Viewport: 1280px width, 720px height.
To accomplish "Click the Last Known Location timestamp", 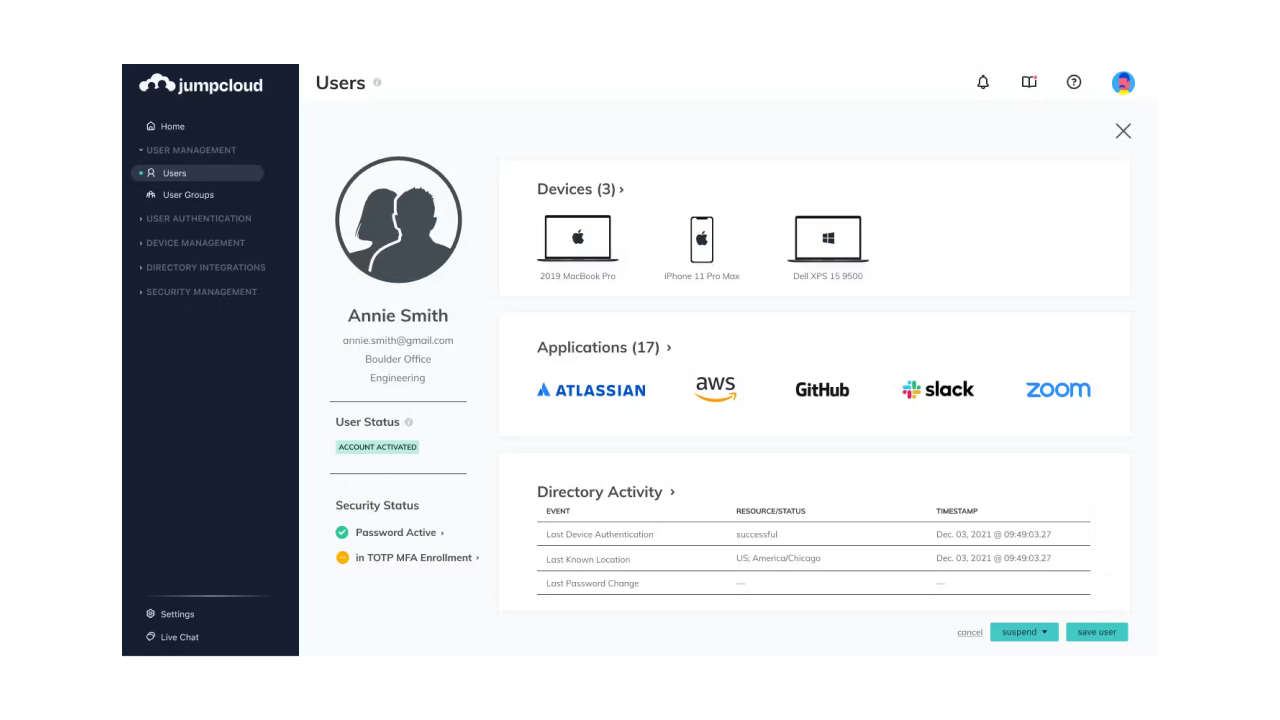I will 994,559.
